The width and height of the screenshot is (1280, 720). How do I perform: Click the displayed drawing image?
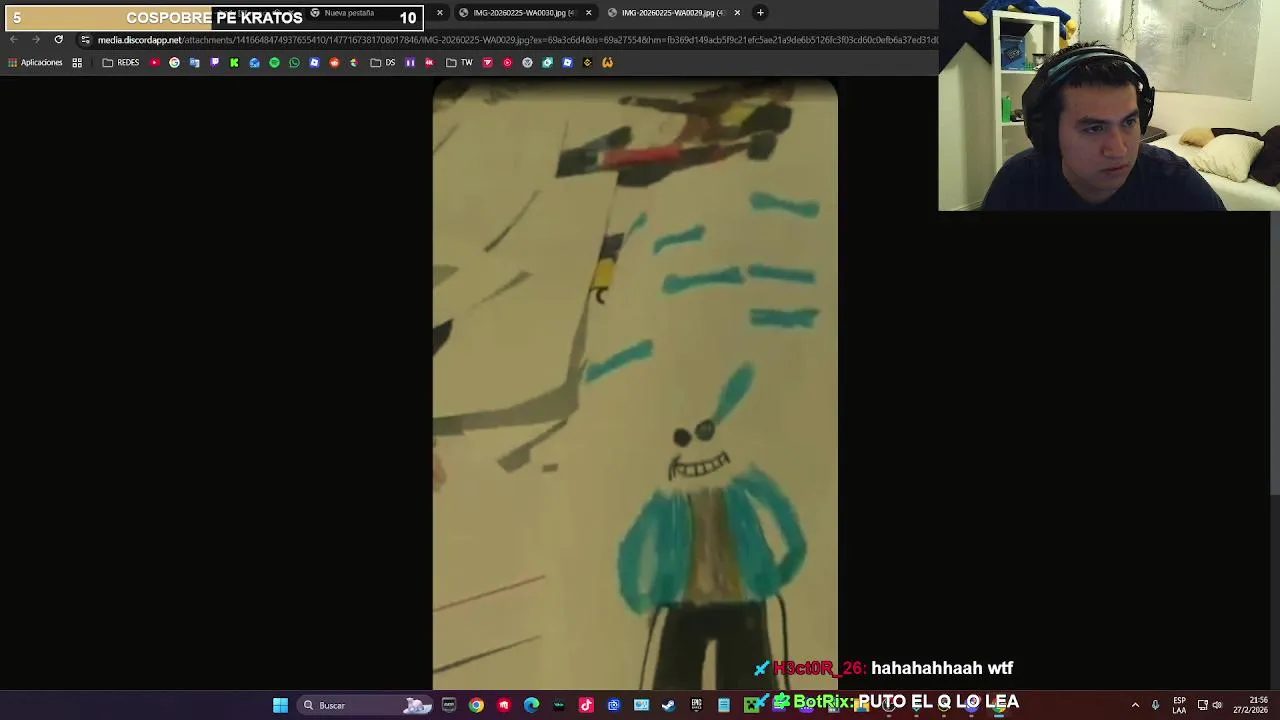pyautogui.click(x=635, y=385)
